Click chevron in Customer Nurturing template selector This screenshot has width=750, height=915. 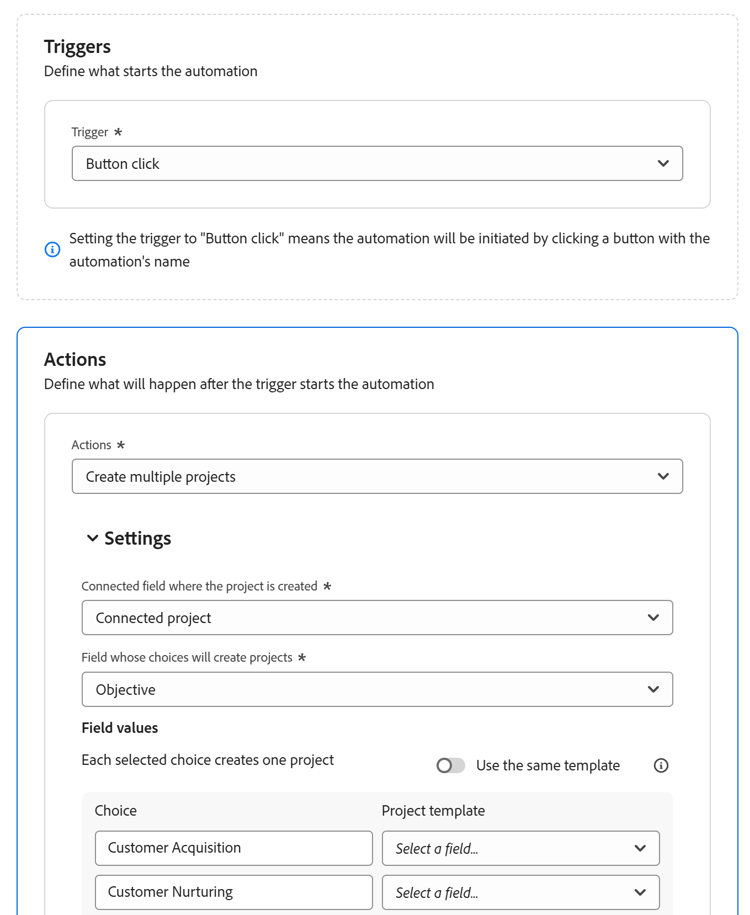pos(640,893)
